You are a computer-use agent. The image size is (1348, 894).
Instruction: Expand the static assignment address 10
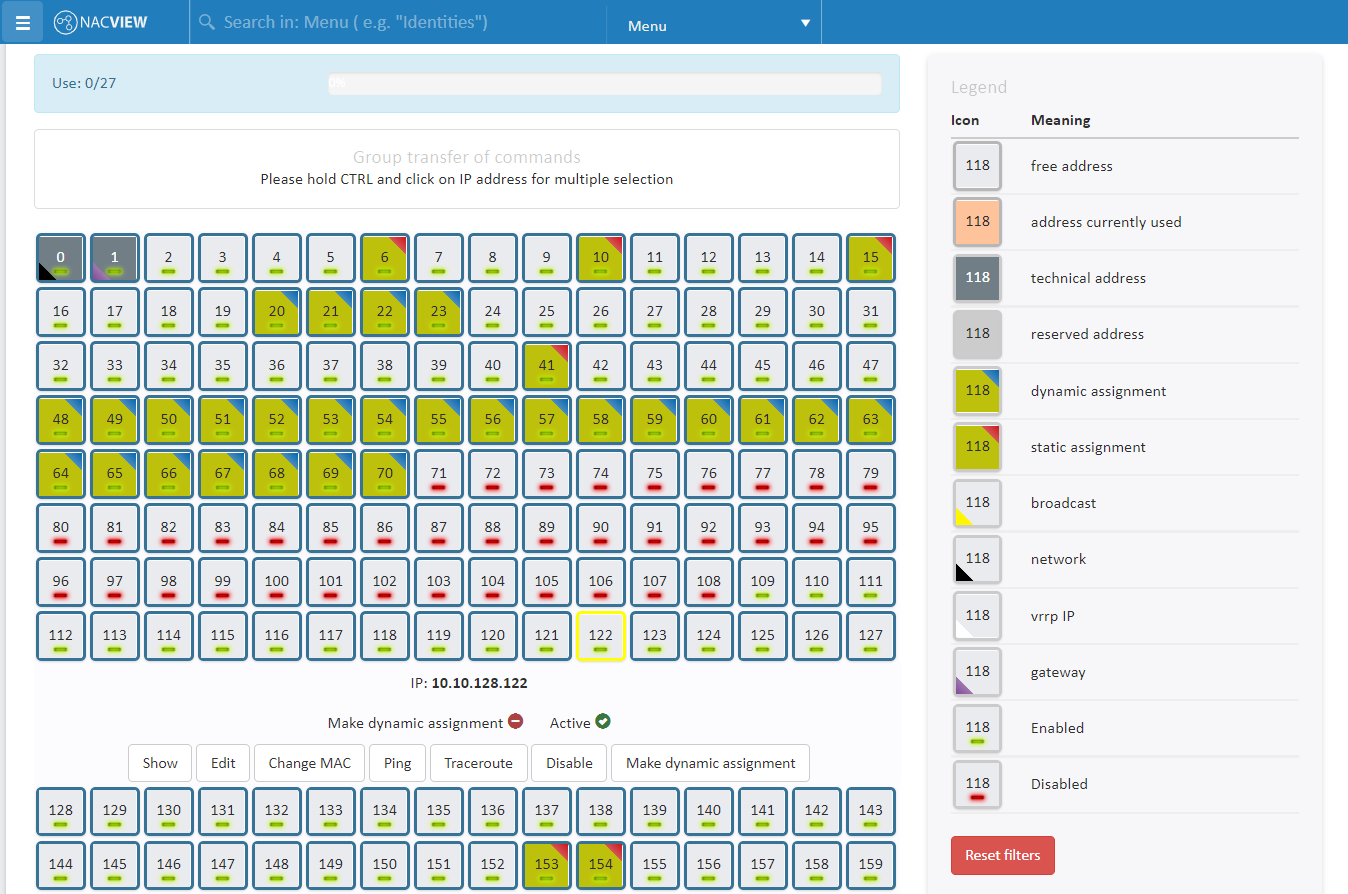[x=601, y=258]
